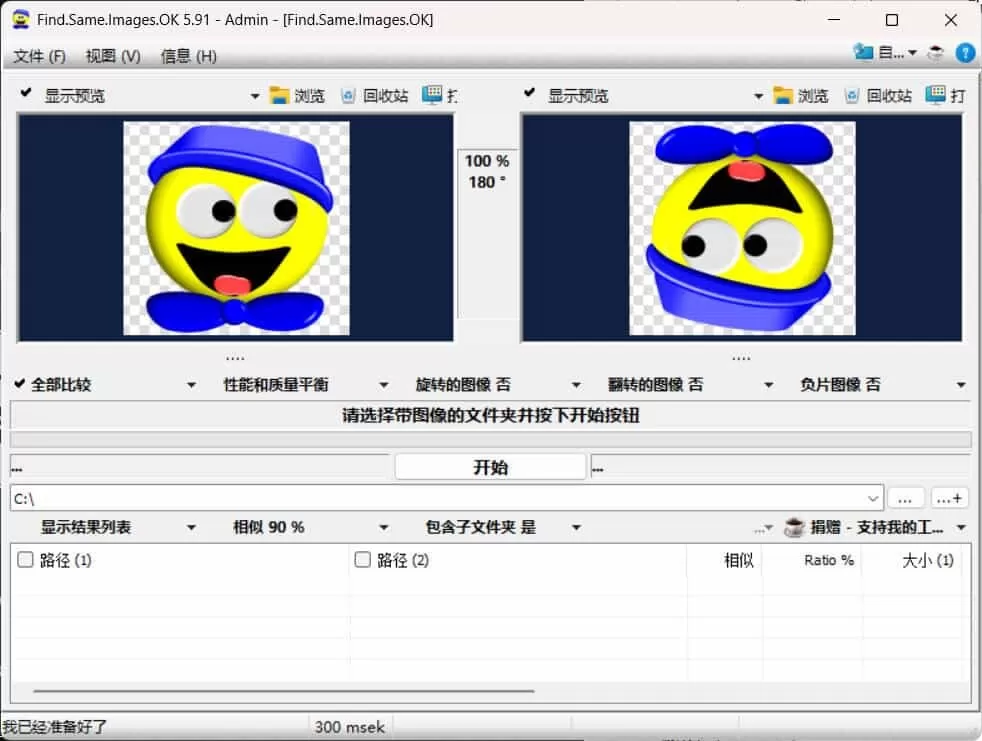Toggle the left 显示预览 preview checkmark

pos(24,93)
